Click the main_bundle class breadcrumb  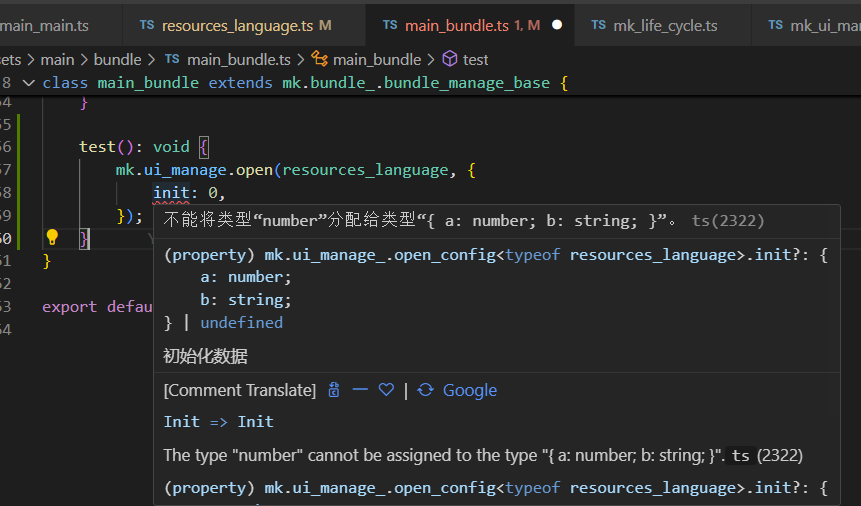click(x=377, y=60)
